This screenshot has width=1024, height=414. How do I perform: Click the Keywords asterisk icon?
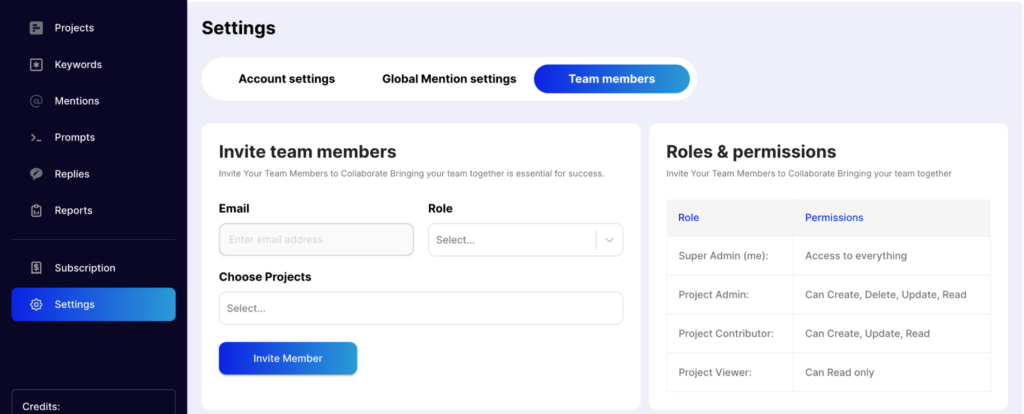[x=36, y=65]
